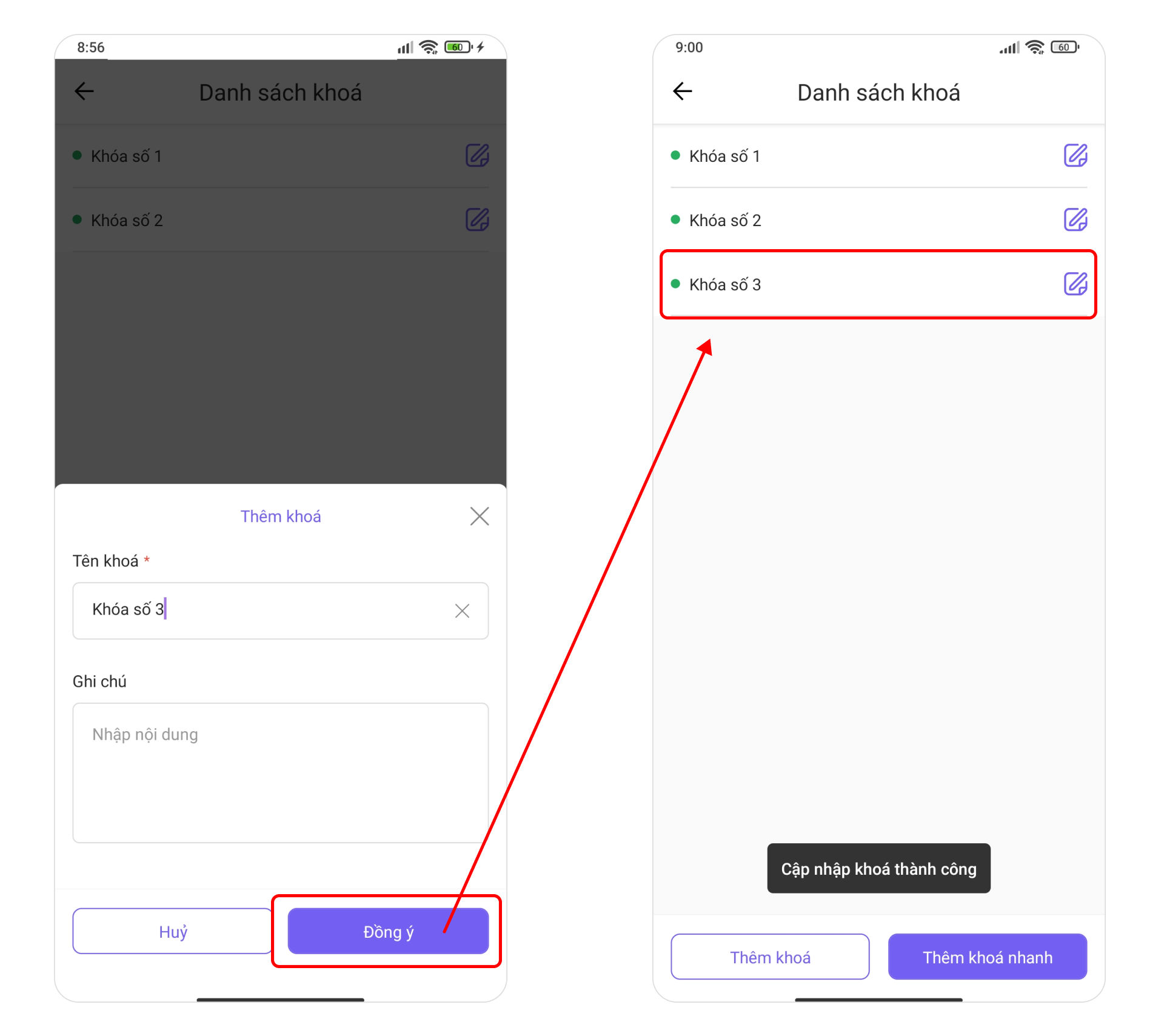Tap back arrow on right phone screen

tap(683, 92)
